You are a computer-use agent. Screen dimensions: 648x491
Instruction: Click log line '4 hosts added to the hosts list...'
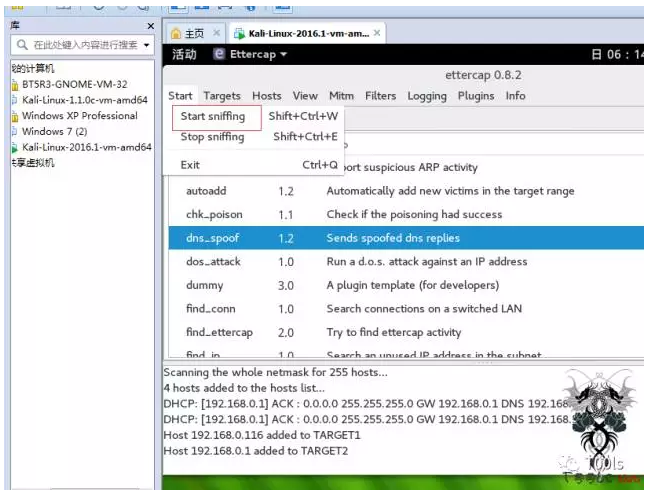pyautogui.click(x=244, y=388)
